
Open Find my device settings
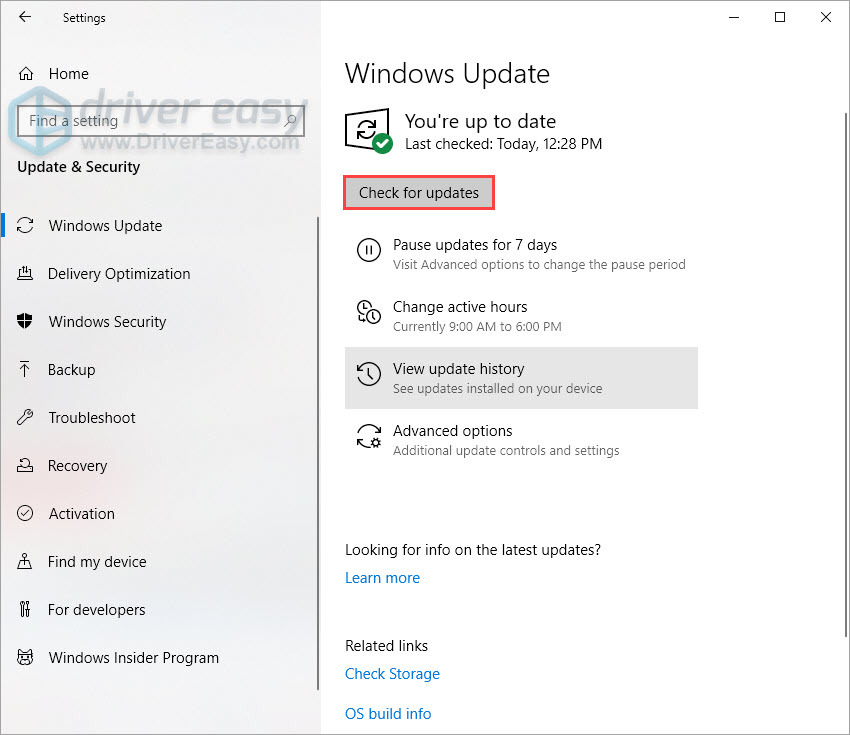point(159,562)
